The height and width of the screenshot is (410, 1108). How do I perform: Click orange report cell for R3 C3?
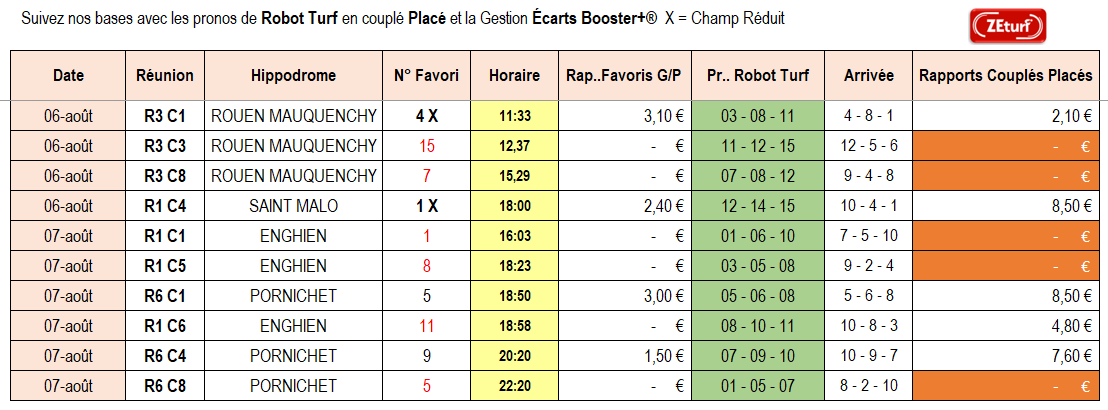click(1006, 146)
